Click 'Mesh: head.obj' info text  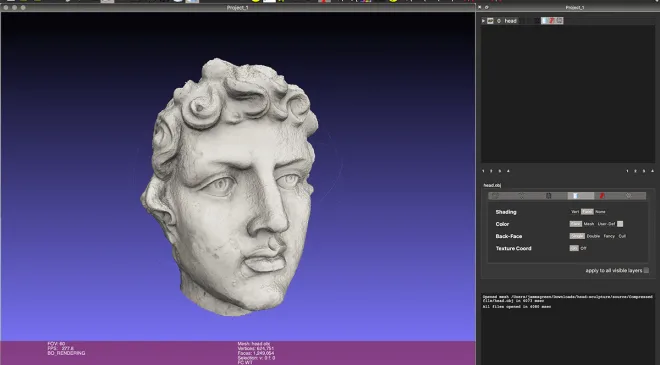(x=254, y=344)
